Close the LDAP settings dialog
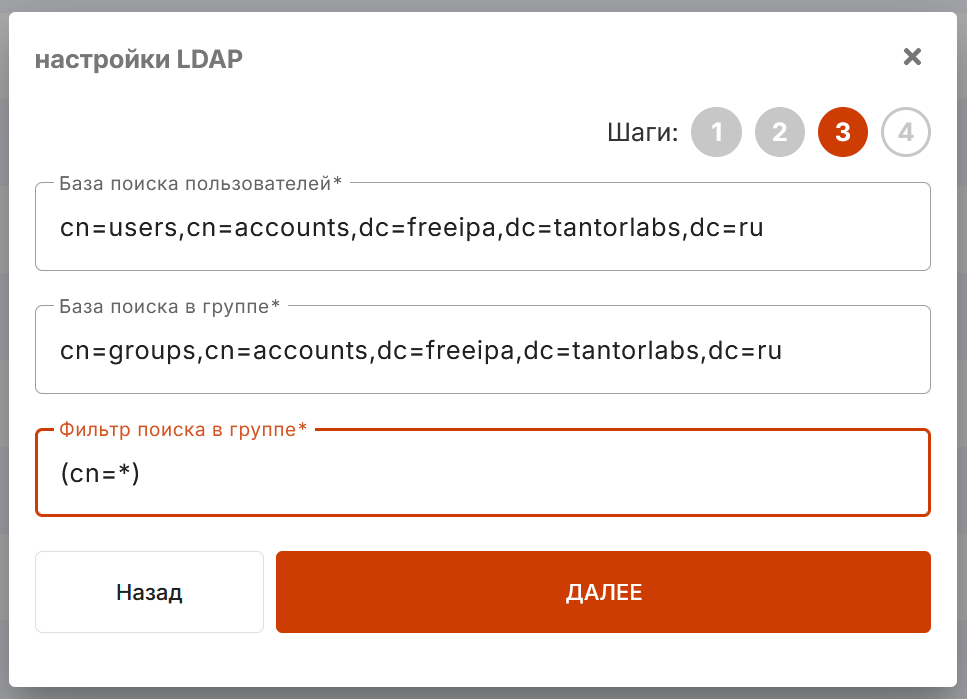The height and width of the screenshot is (699, 967). tap(912, 57)
